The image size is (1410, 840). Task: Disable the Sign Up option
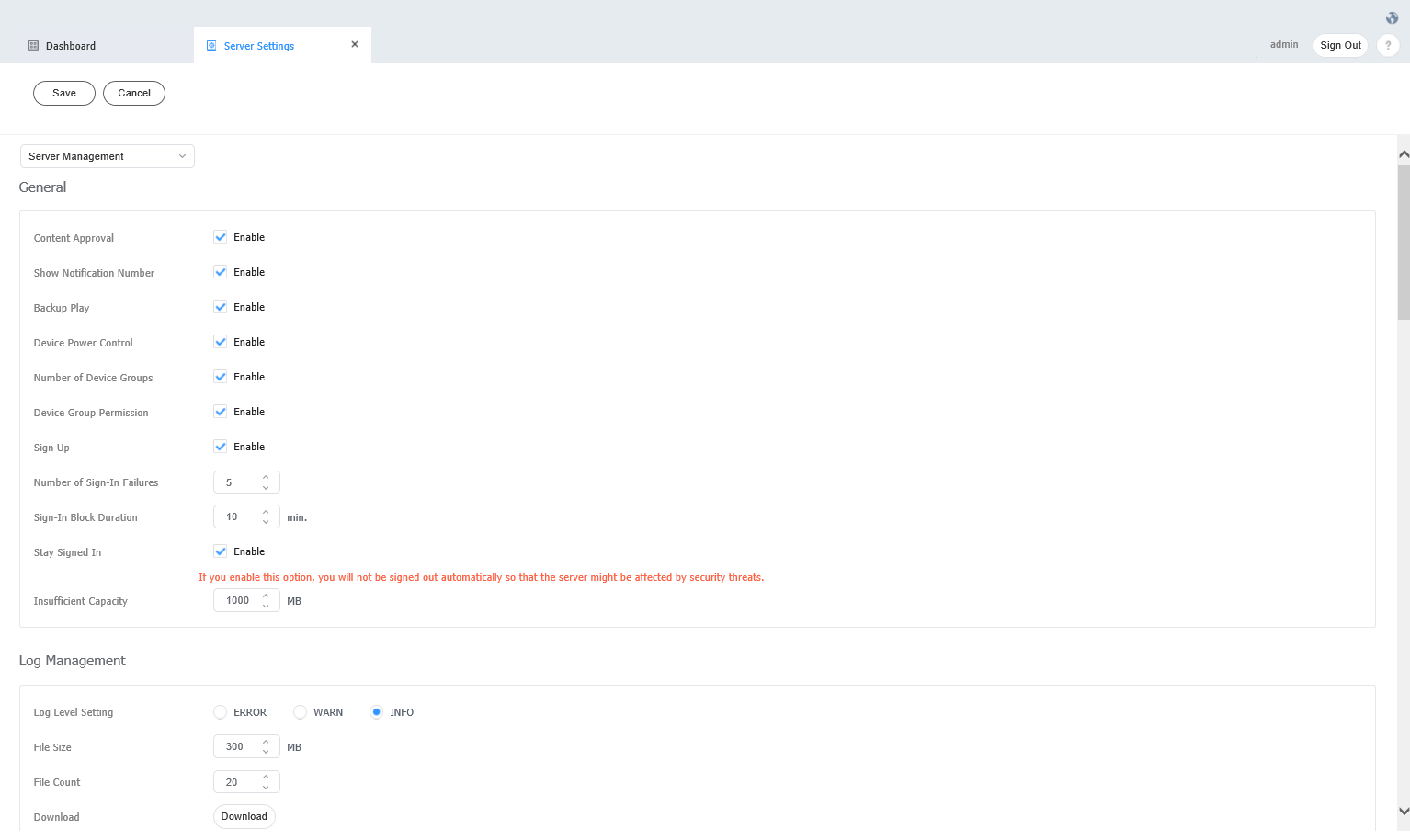[221, 446]
